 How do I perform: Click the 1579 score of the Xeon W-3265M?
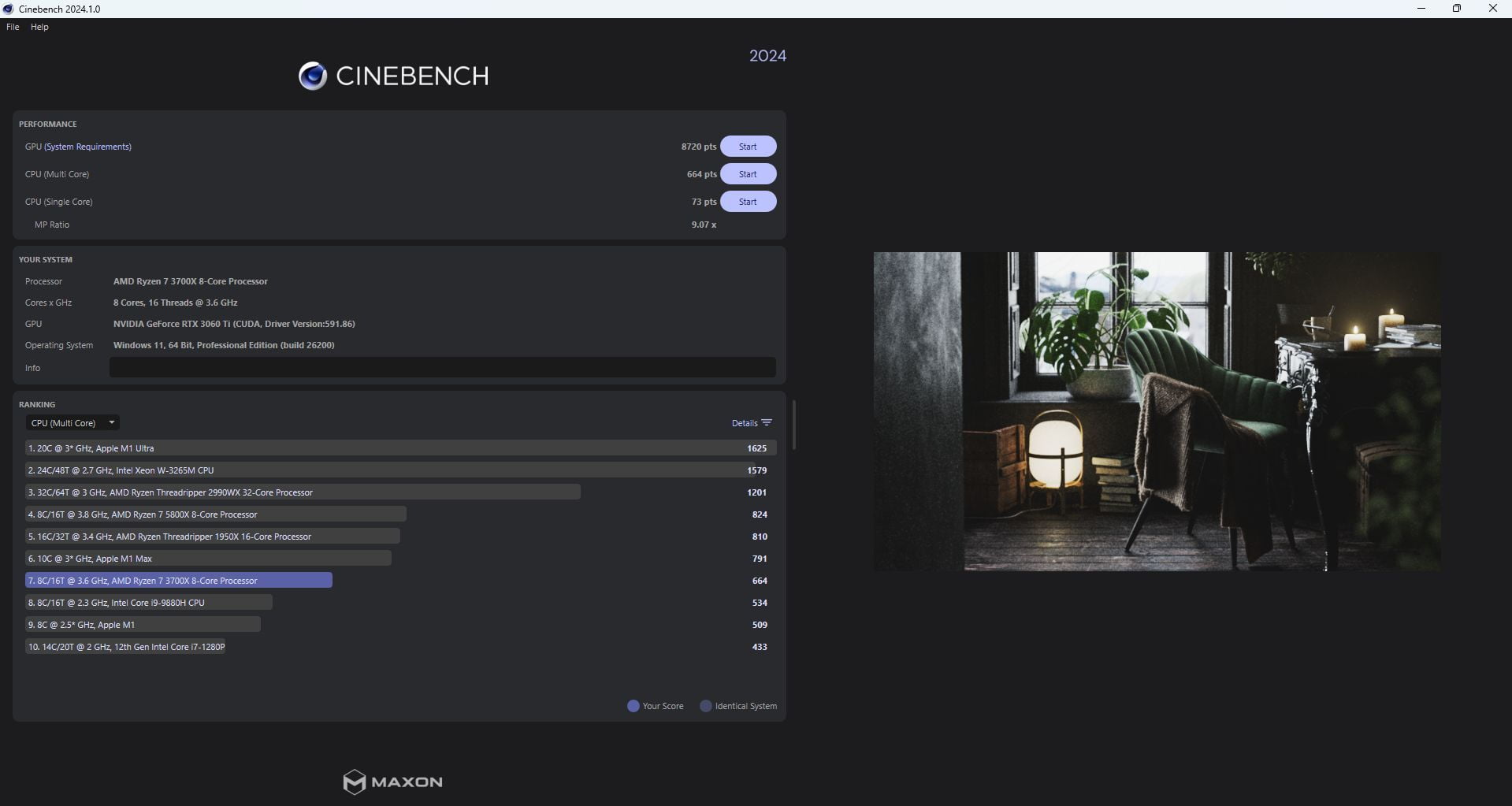point(756,470)
